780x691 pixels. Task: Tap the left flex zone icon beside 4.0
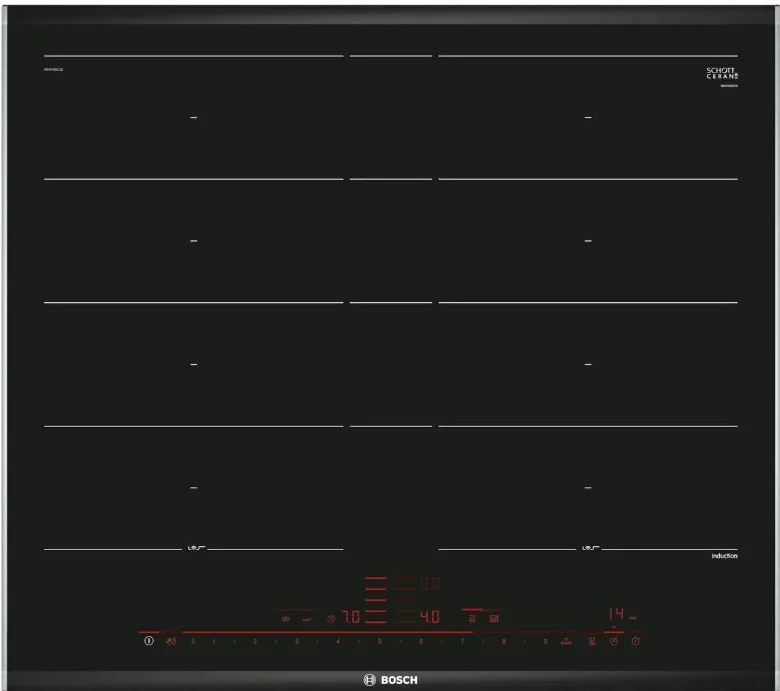[472, 619]
